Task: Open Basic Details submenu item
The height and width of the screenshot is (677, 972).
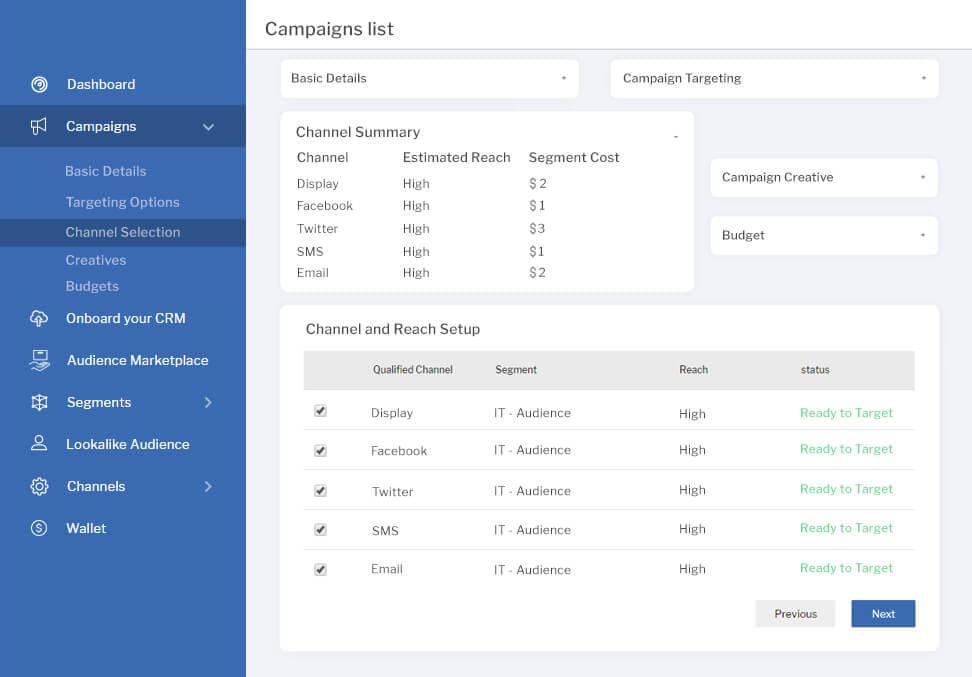Action: pyautogui.click(x=105, y=171)
